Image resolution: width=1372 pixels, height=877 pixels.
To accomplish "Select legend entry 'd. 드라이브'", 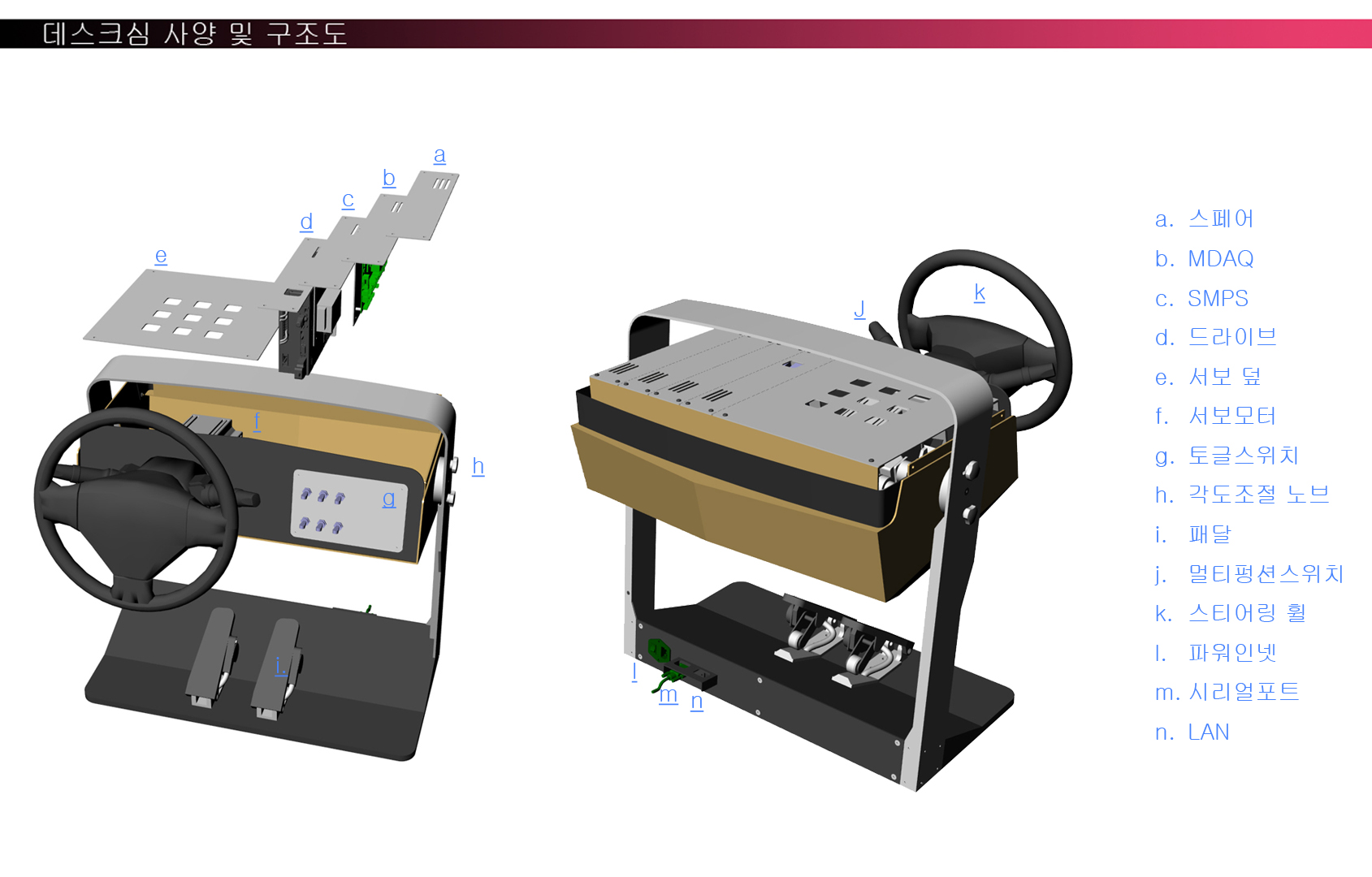I will coord(1216,337).
